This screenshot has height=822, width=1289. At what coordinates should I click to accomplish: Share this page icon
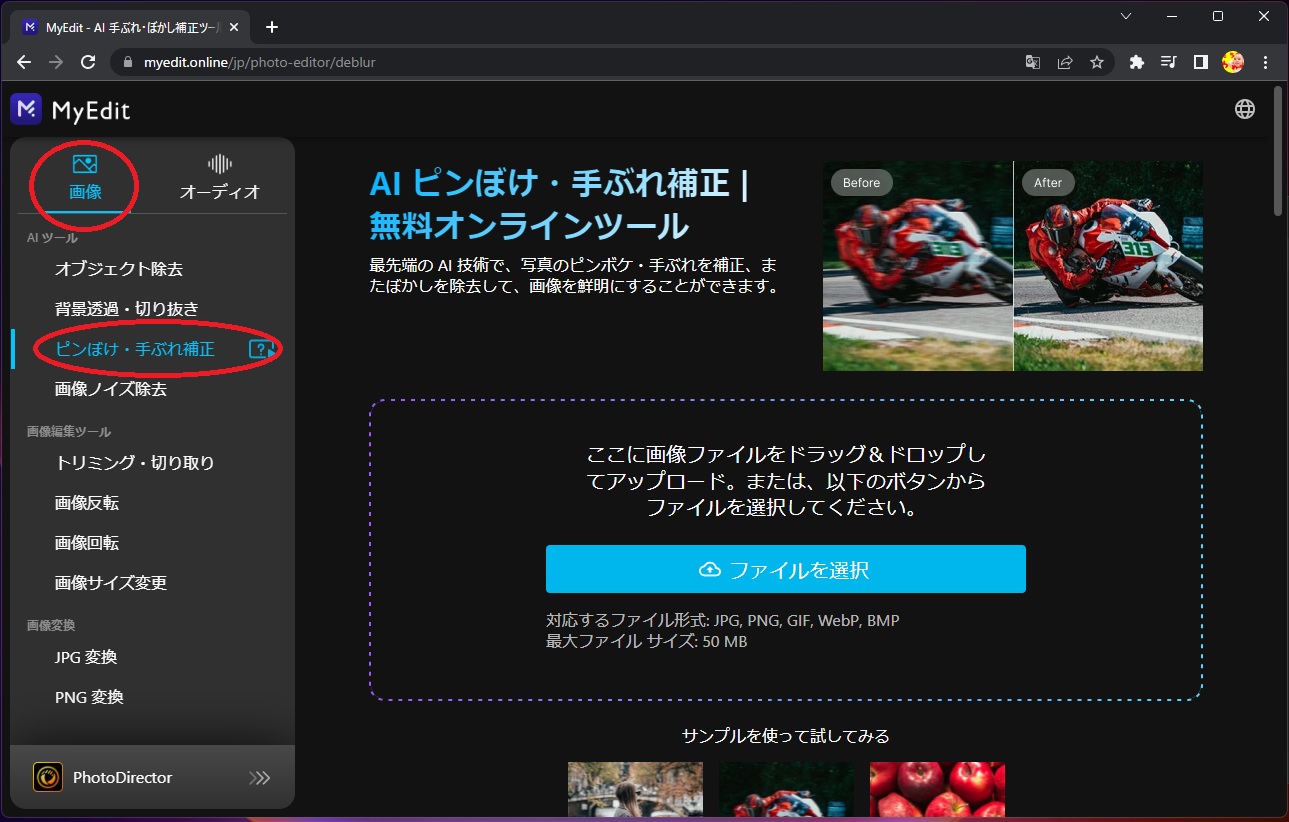tap(1065, 62)
